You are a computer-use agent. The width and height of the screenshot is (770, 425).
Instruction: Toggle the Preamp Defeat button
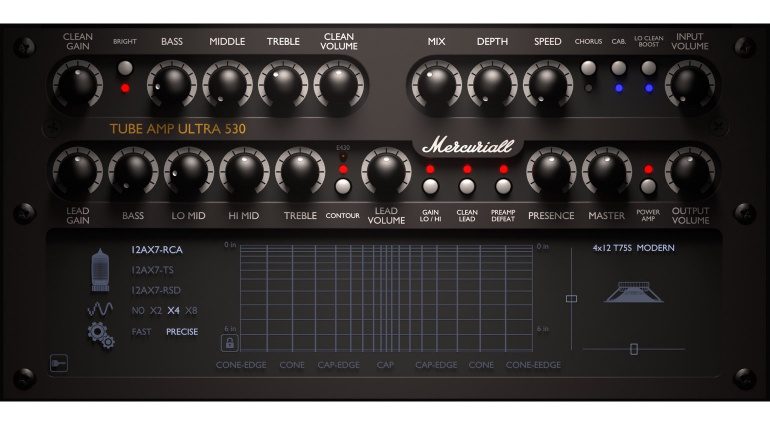[x=503, y=186]
